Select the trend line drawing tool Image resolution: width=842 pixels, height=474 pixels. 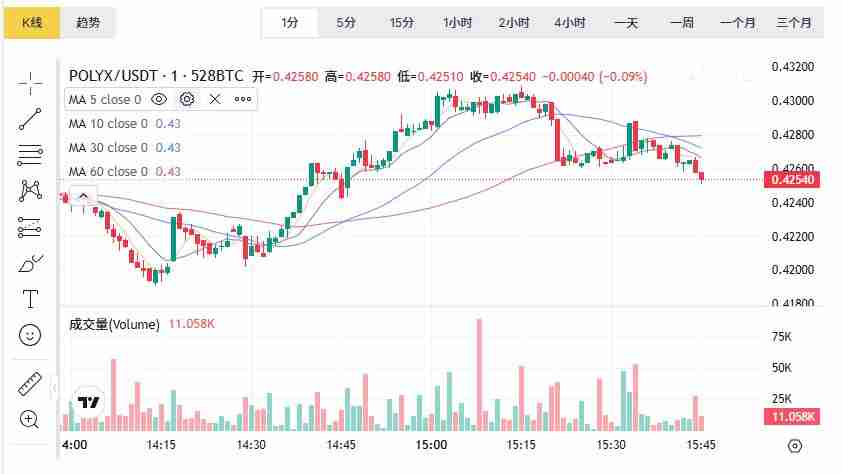30,119
